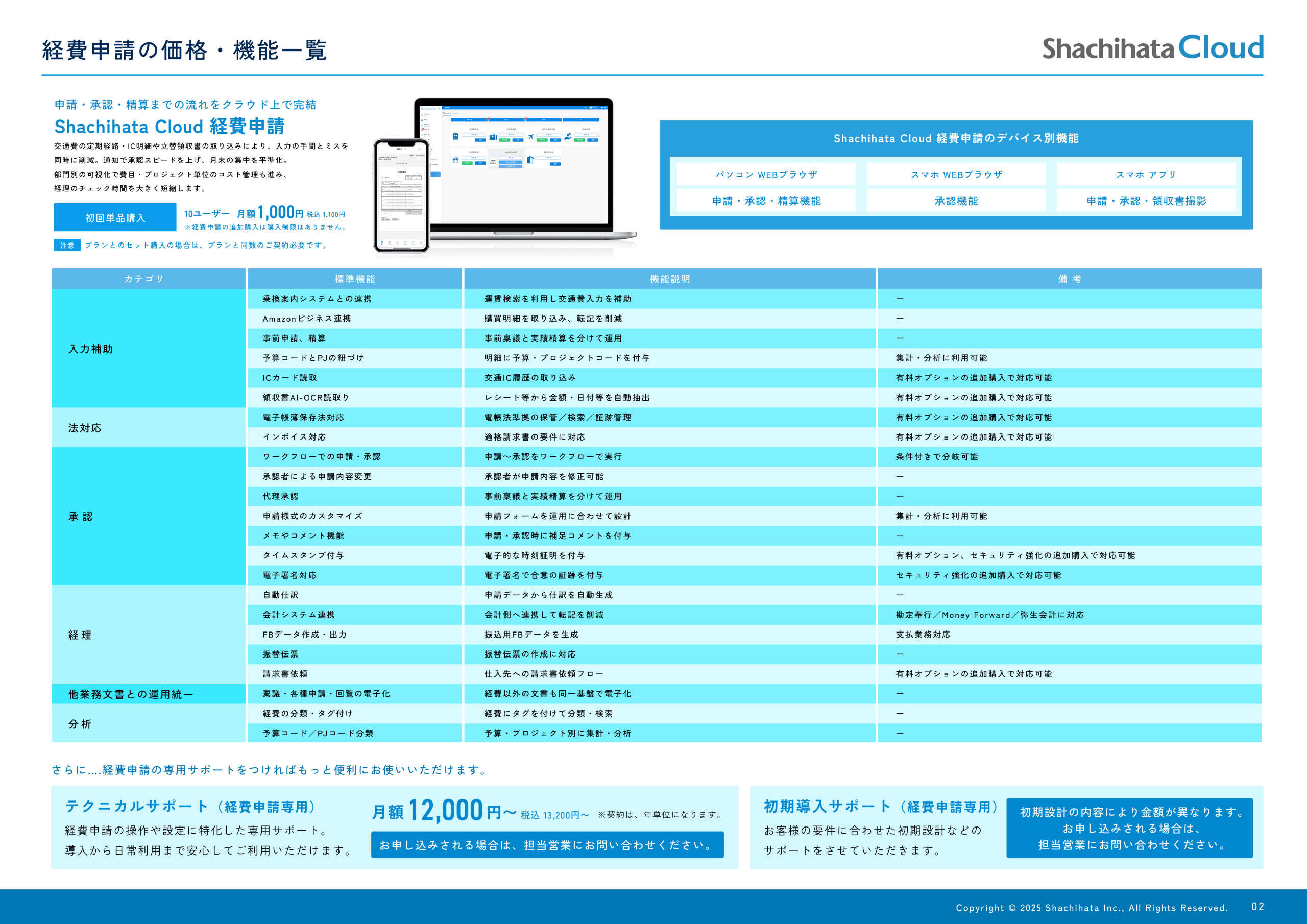Click the 標準機能 column header
1307x924 pixels.
tap(355, 279)
